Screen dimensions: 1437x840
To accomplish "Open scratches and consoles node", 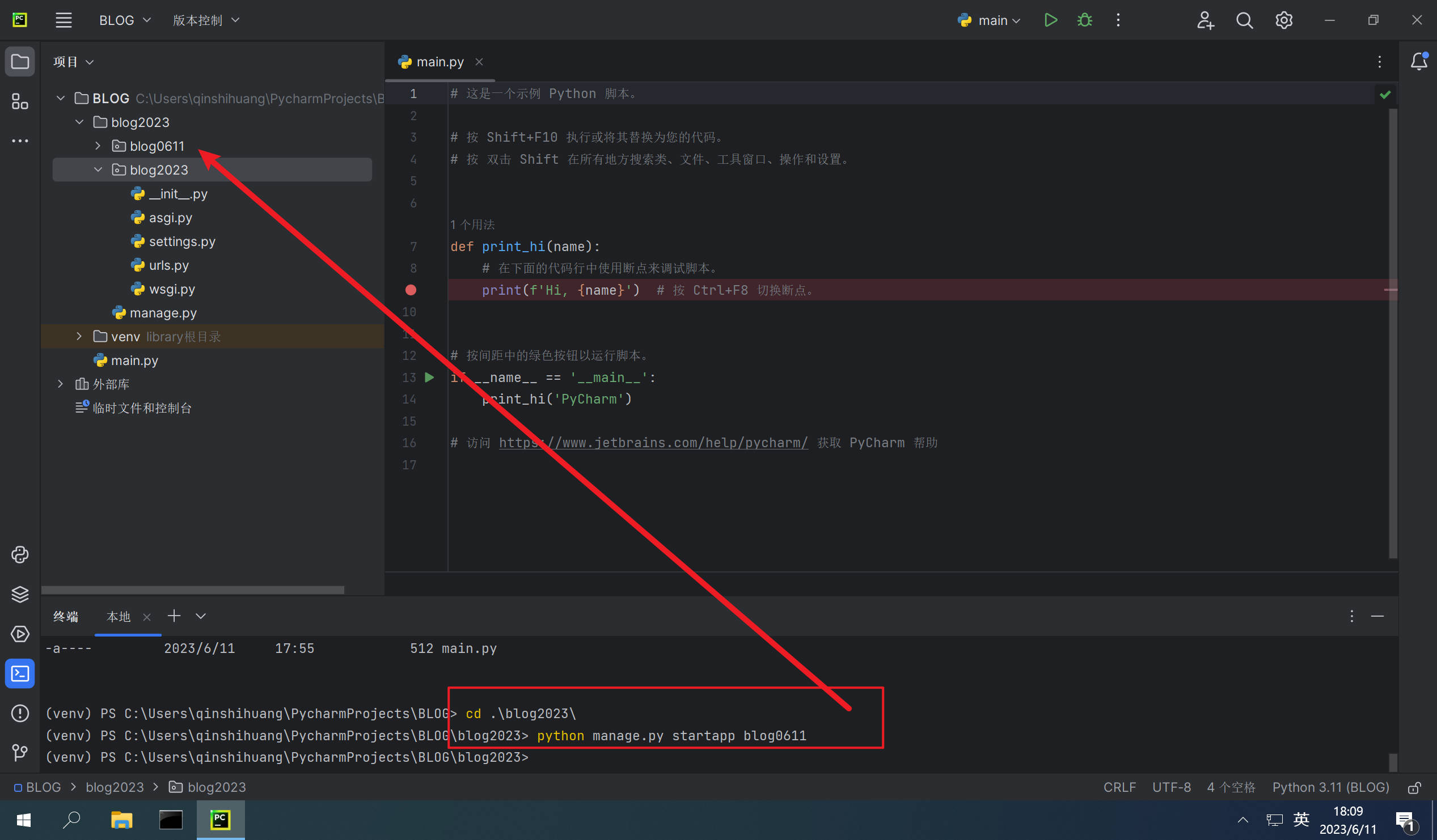I will (141, 408).
